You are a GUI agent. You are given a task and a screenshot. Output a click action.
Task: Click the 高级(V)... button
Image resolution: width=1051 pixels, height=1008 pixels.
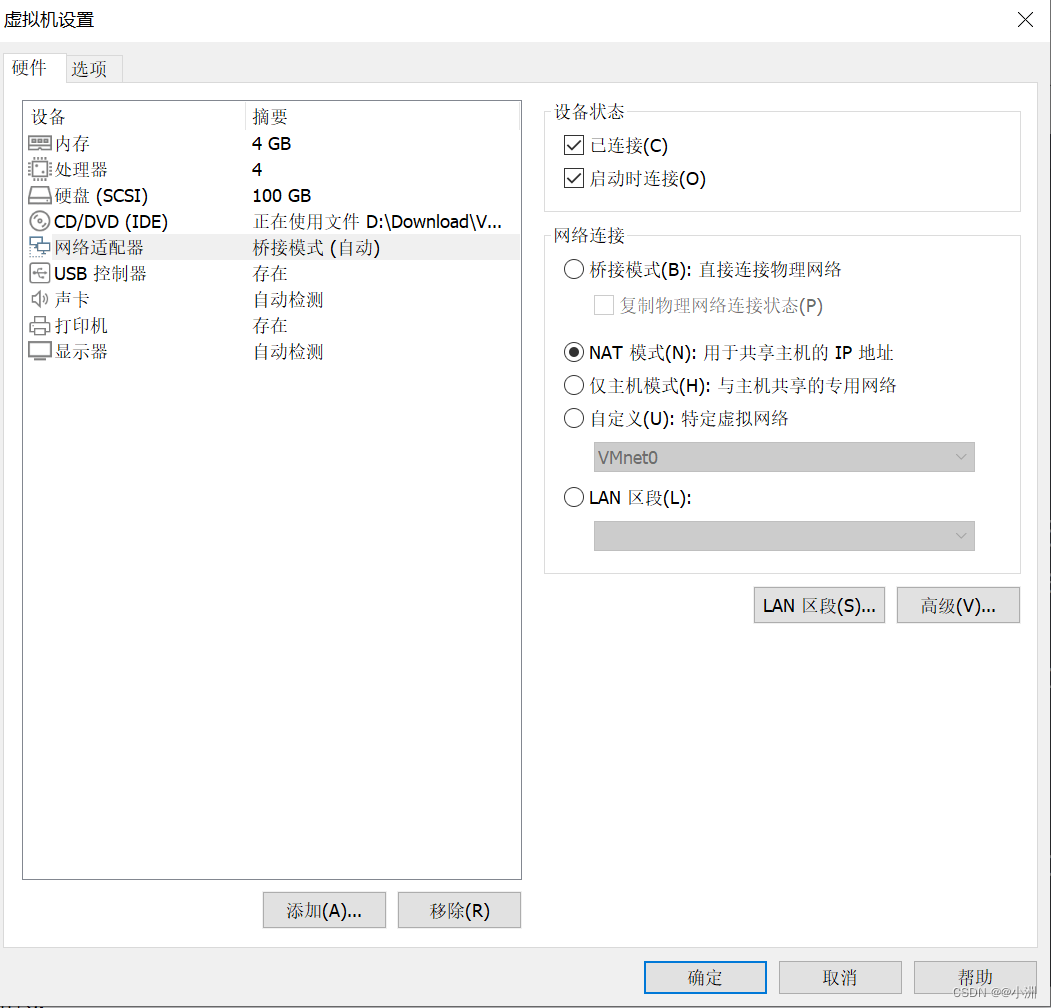point(957,605)
